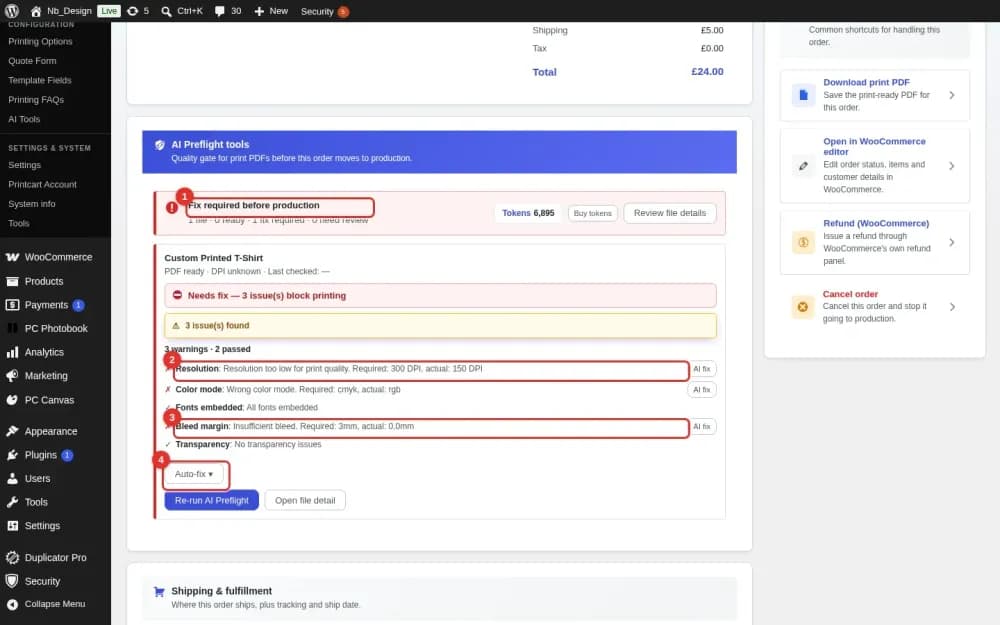
Task: Click chevron for Open in WooCommerce editor
Action: coord(952,166)
